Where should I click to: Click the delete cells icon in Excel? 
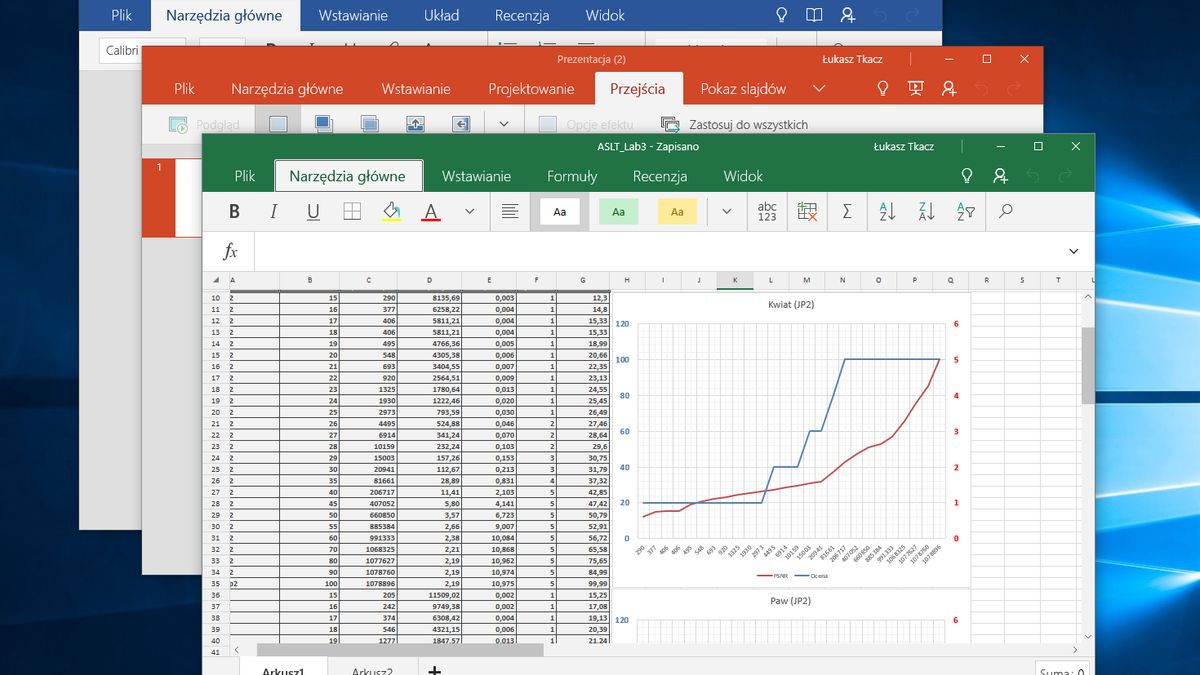pos(807,211)
